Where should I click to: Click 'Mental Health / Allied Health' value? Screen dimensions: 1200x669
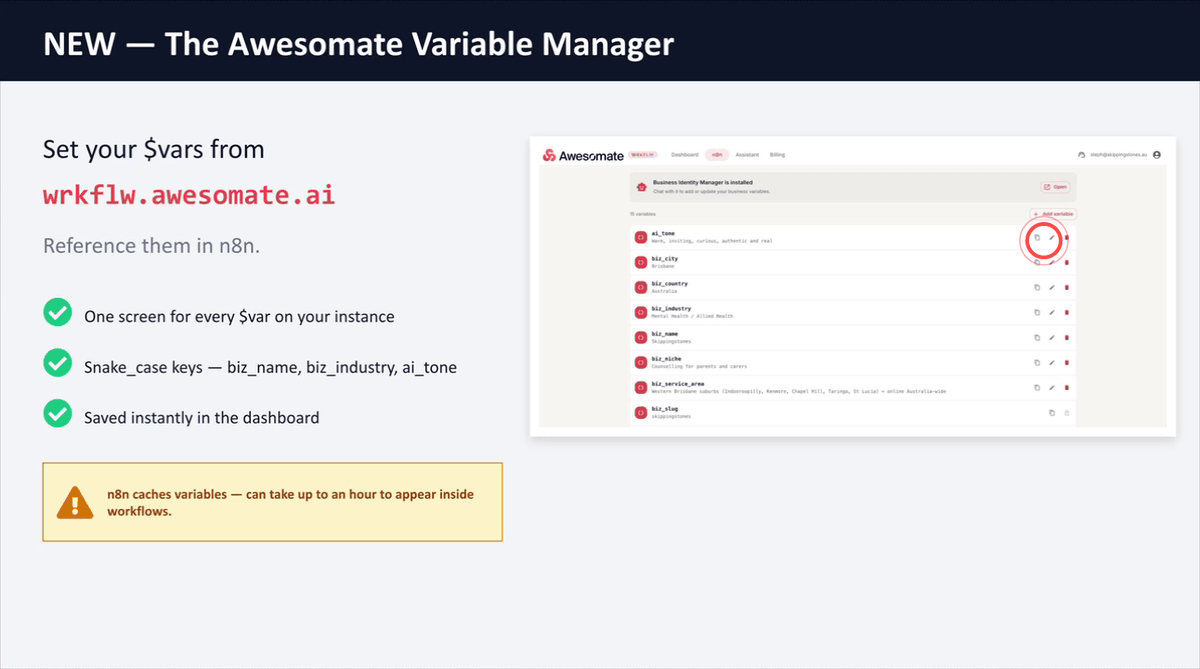tap(692, 316)
